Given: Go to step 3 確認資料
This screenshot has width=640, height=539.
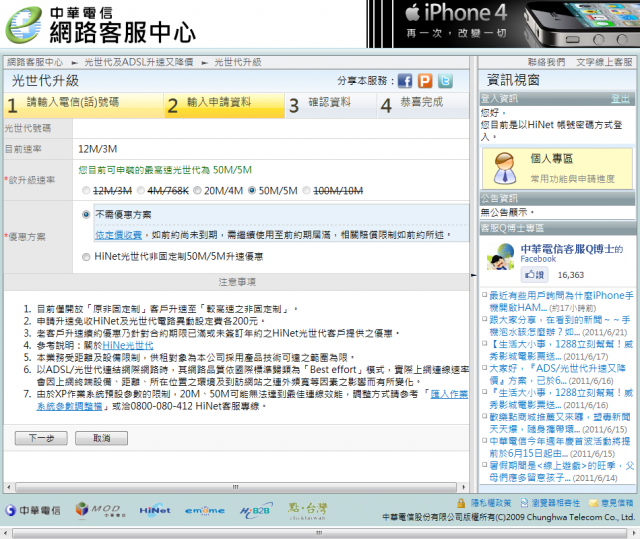Looking at the screenshot, I should click(331, 105).
